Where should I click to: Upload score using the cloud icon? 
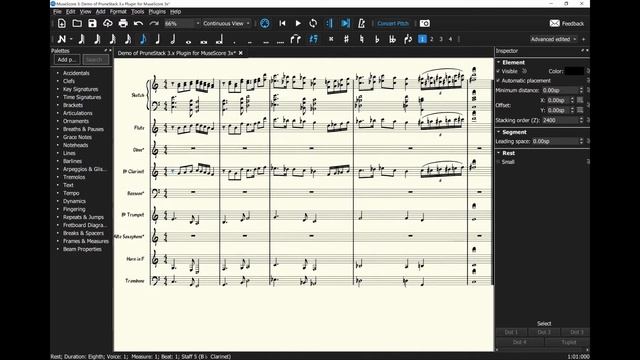point(108,23)
